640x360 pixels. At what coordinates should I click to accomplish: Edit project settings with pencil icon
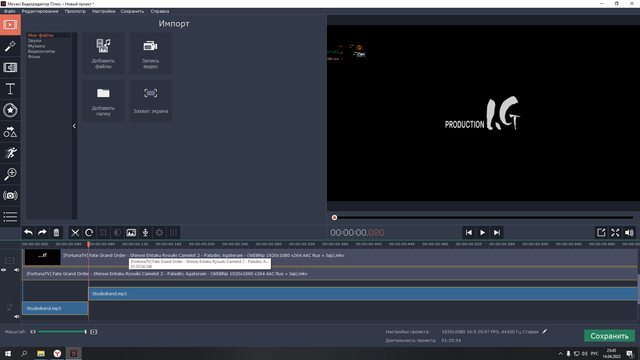click(x=544, y=331)
